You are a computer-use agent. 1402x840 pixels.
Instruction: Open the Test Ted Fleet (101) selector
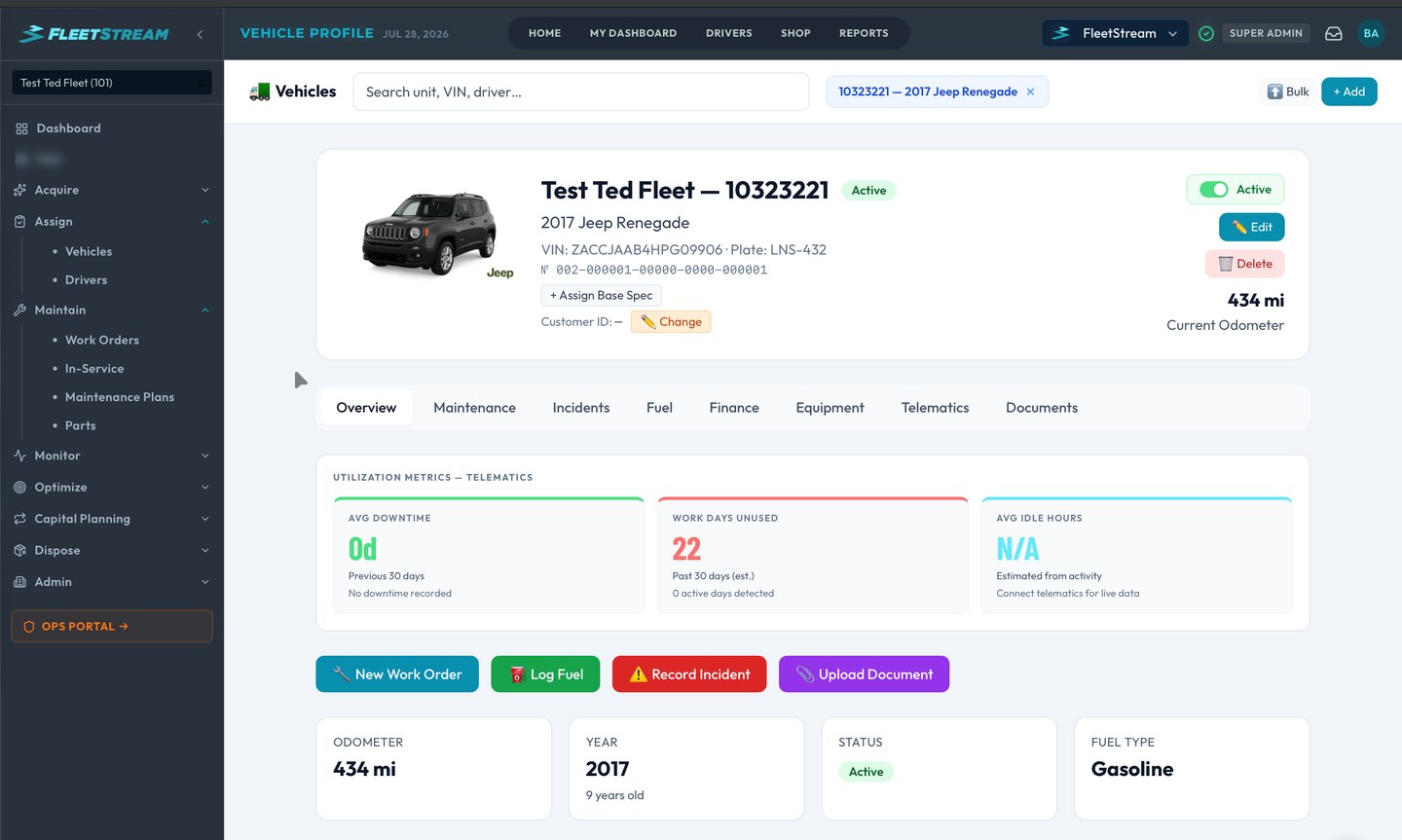pos(112,83)
